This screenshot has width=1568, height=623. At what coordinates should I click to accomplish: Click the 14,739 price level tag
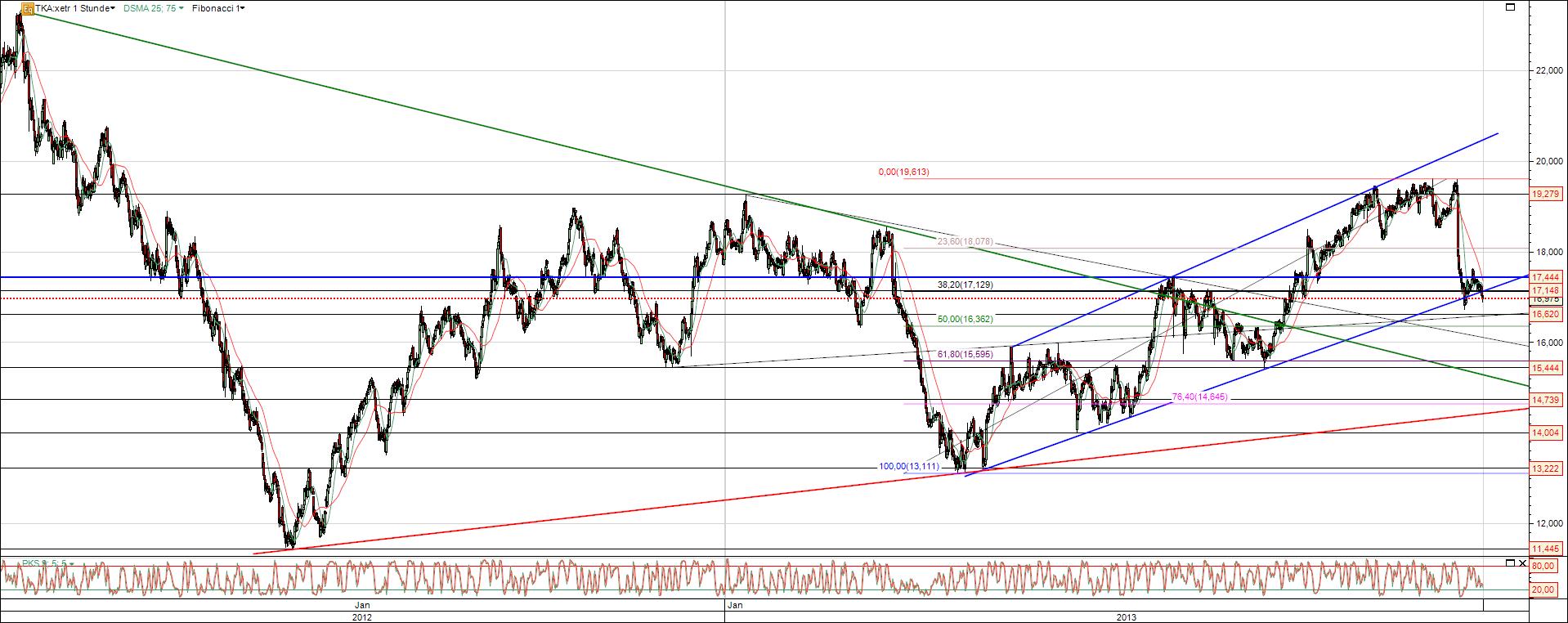[x=1546, y=400]
